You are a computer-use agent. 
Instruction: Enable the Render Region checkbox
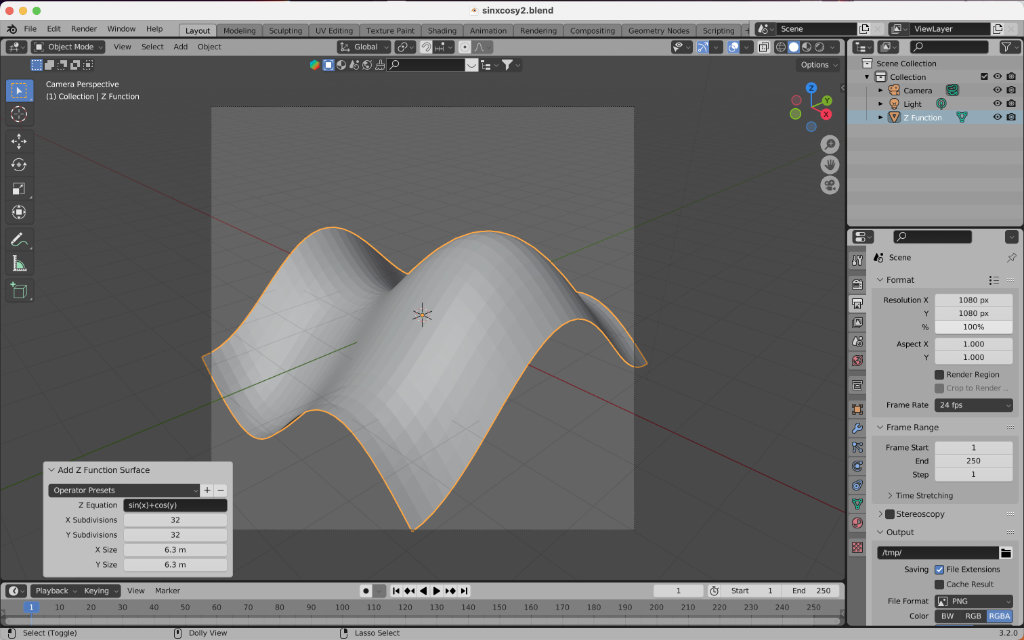939,375
